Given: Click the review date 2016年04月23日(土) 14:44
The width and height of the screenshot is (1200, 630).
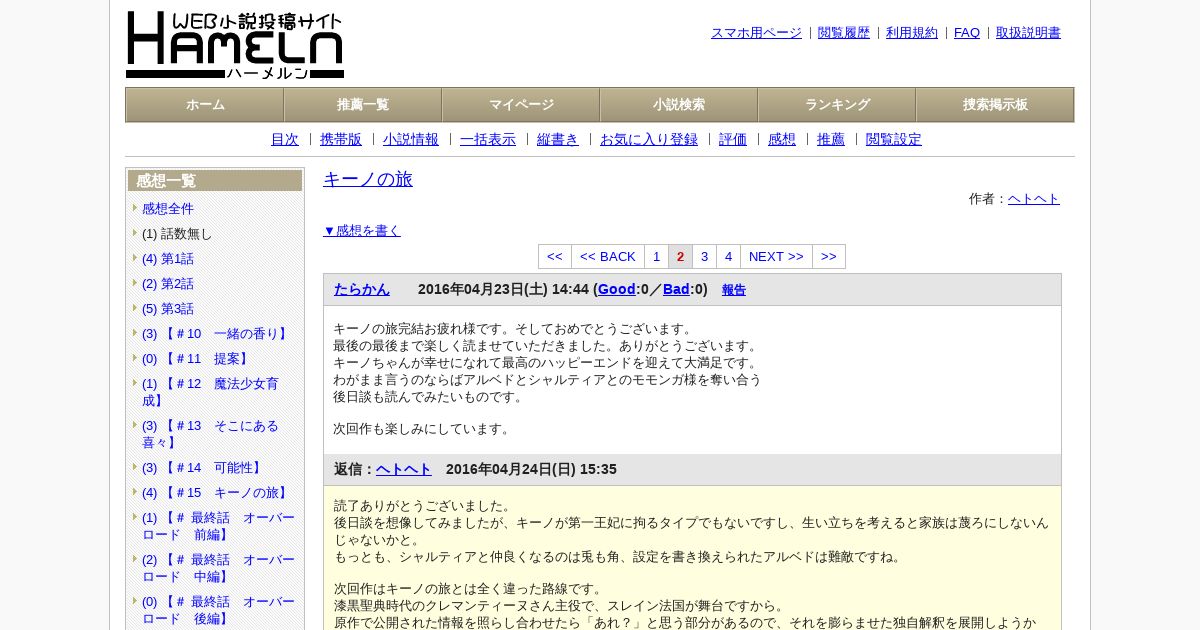Looking at the screenshot, I should [x=503, y=289].
